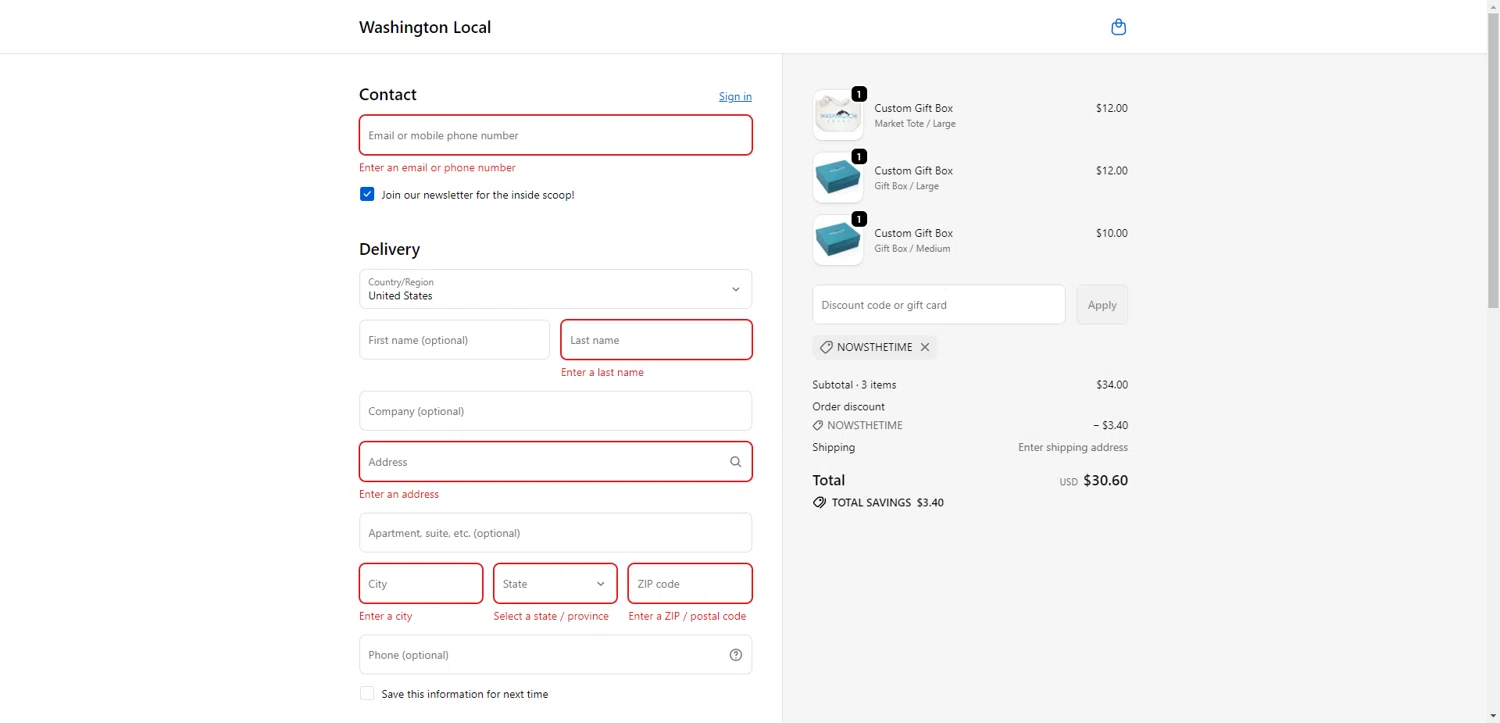Click the Market Tote / Large product thumbnail
The width and height of the screenshot is (1500, 723).
(838, 115)
